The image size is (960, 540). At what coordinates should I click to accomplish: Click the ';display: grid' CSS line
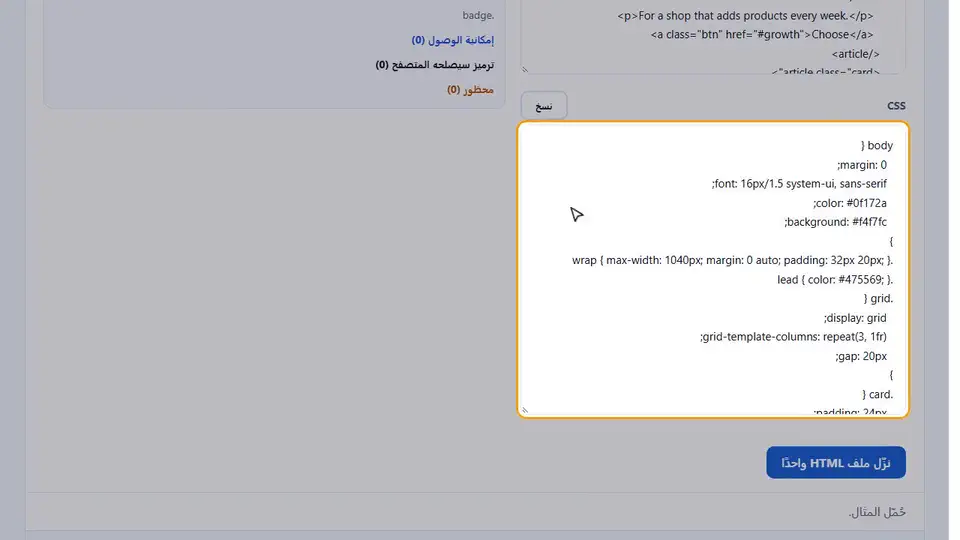point(855,318)
